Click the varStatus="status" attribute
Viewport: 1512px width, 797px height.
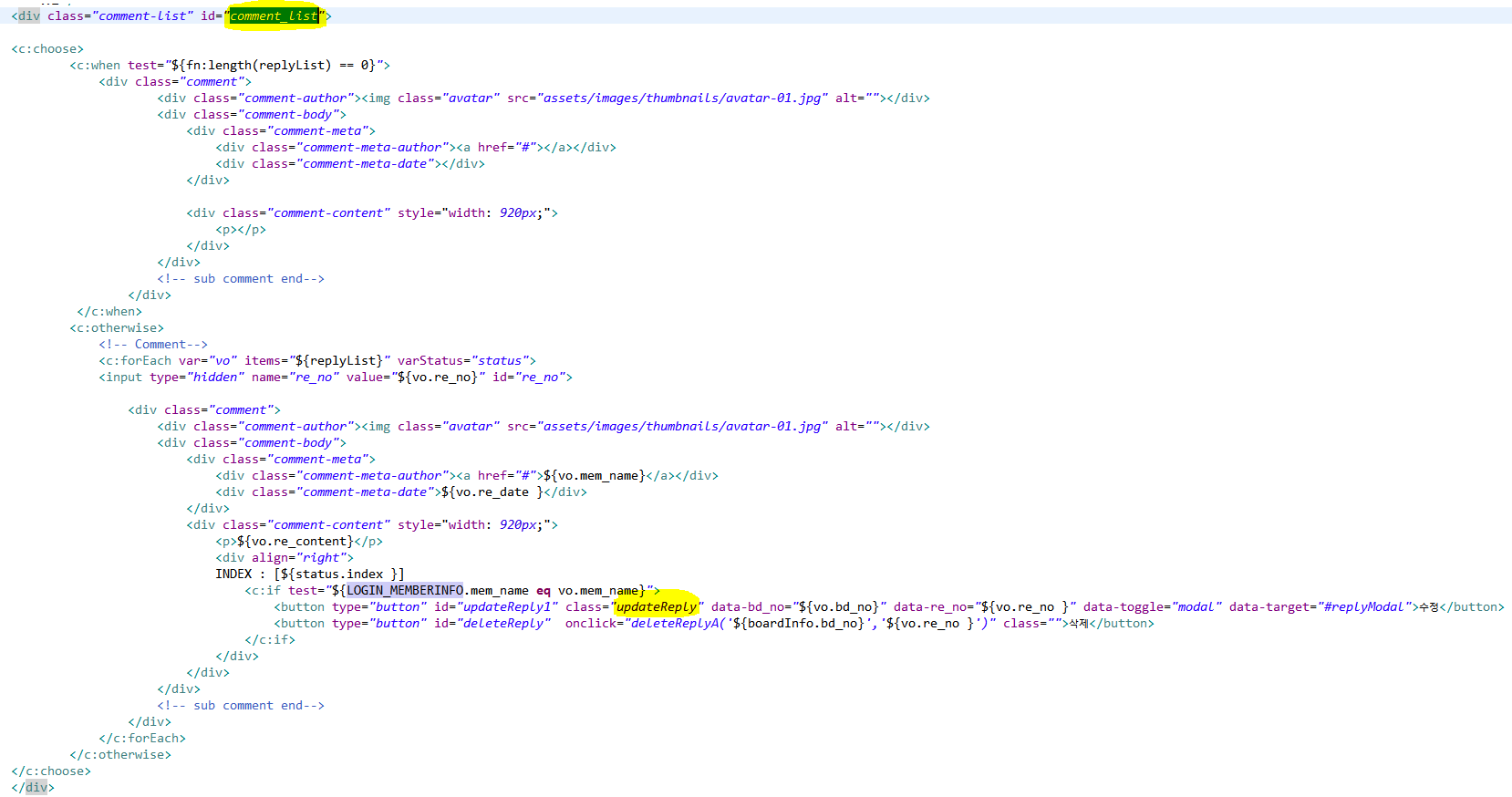463,361
